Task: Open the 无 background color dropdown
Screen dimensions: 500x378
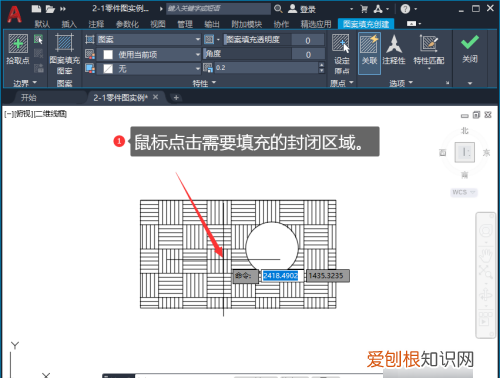Action: pos(149,69)
